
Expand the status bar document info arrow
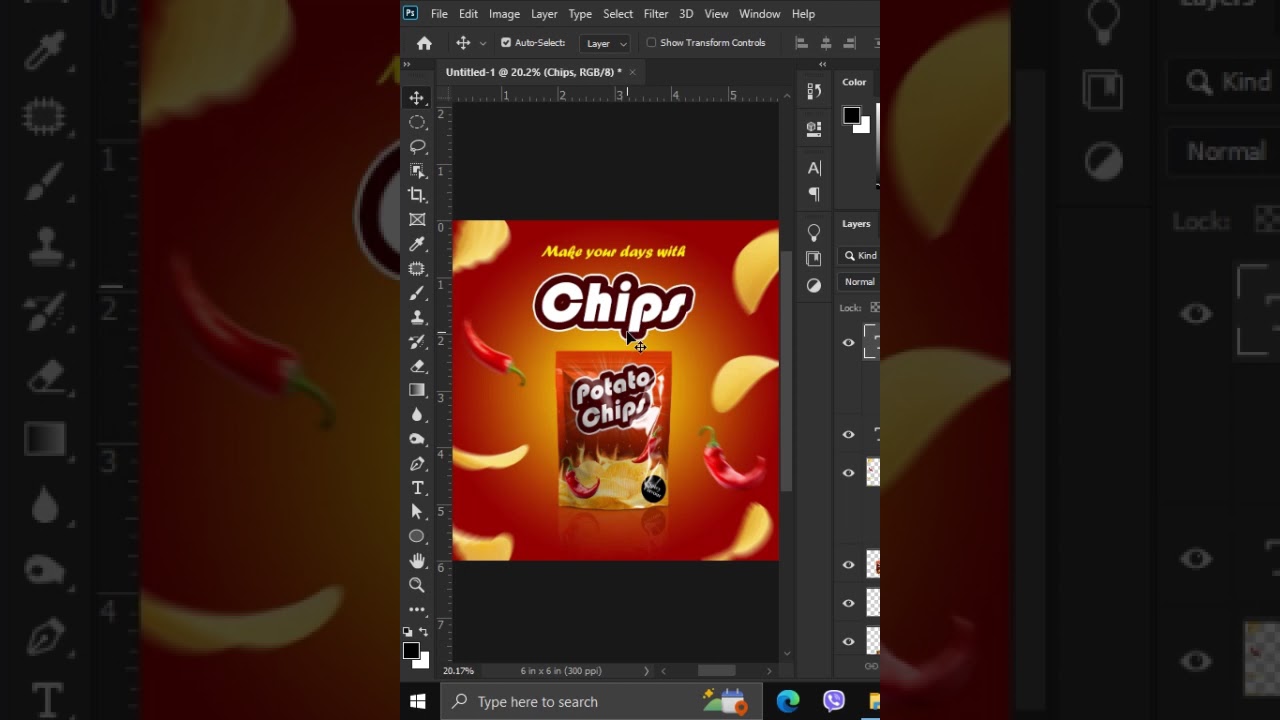(646, 671)
